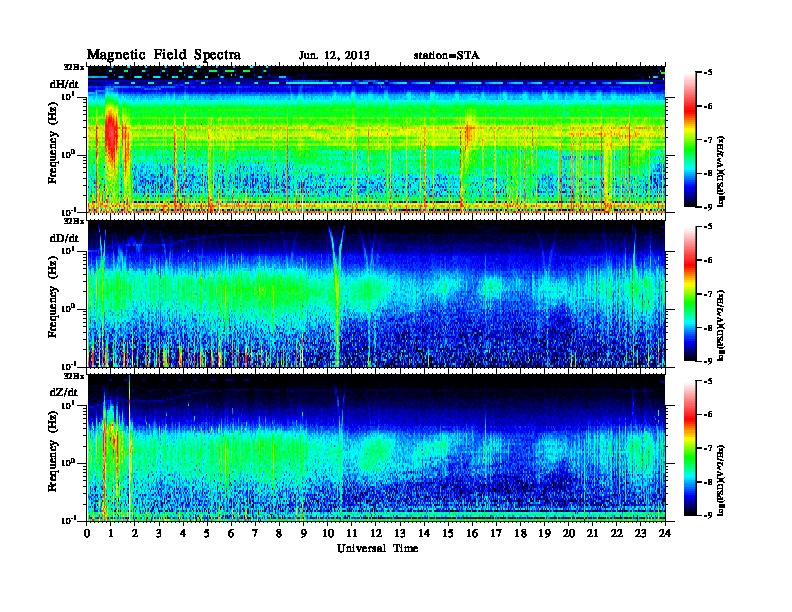Select the "dZ/dt" panel label
Image resolution: width=792 pixels, height=612 pixels.
(64, 392)
